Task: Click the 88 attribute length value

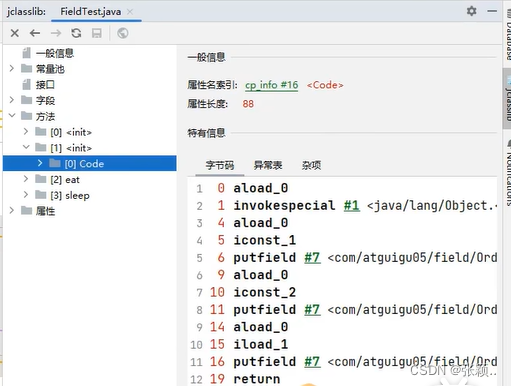Action: (248, 104)
